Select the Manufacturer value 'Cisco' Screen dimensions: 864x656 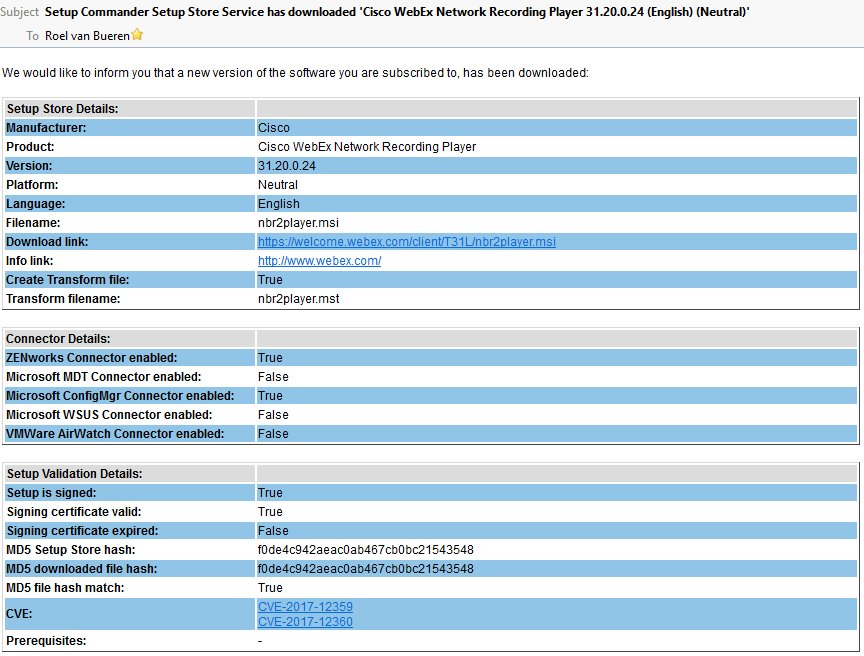point(274,128)
